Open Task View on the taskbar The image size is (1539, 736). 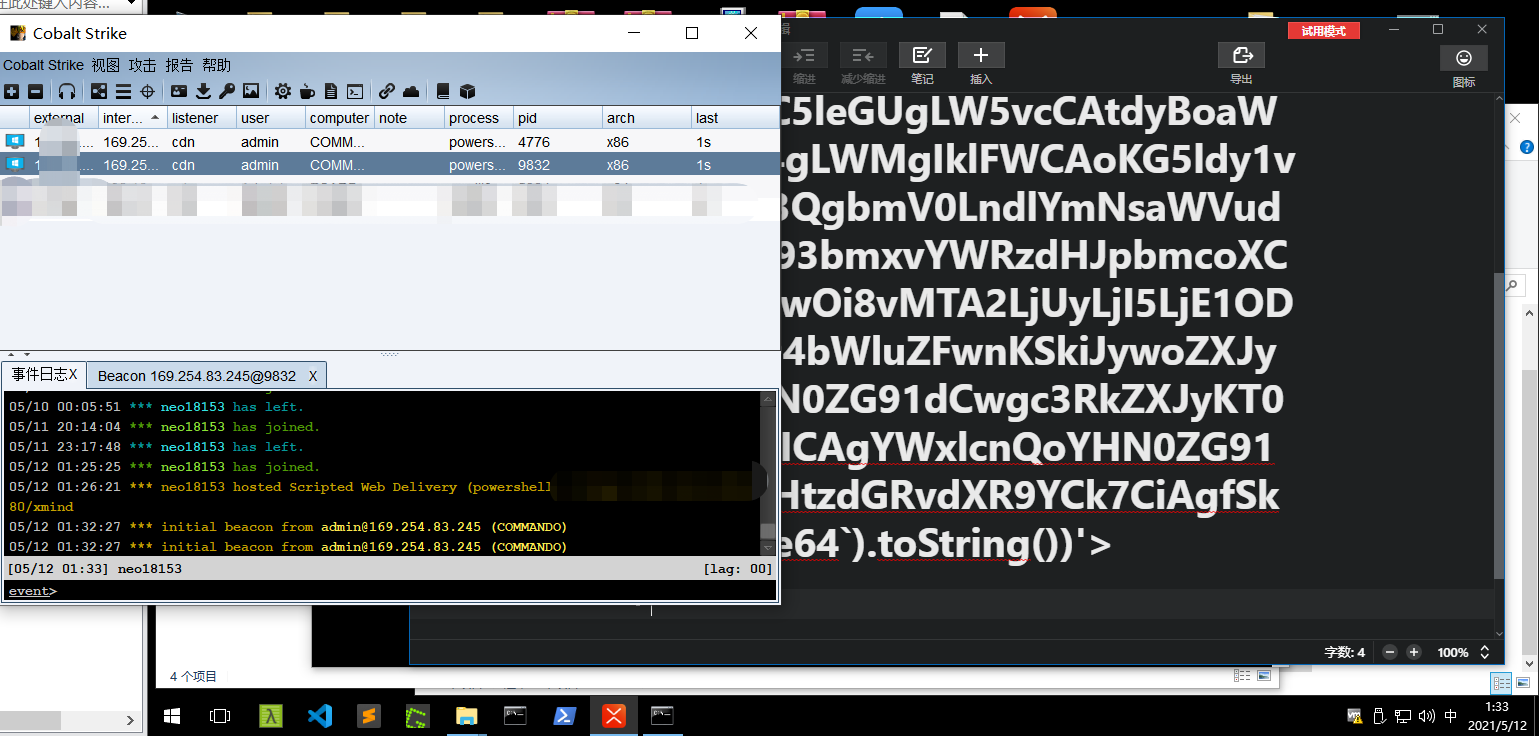[219, 716]
